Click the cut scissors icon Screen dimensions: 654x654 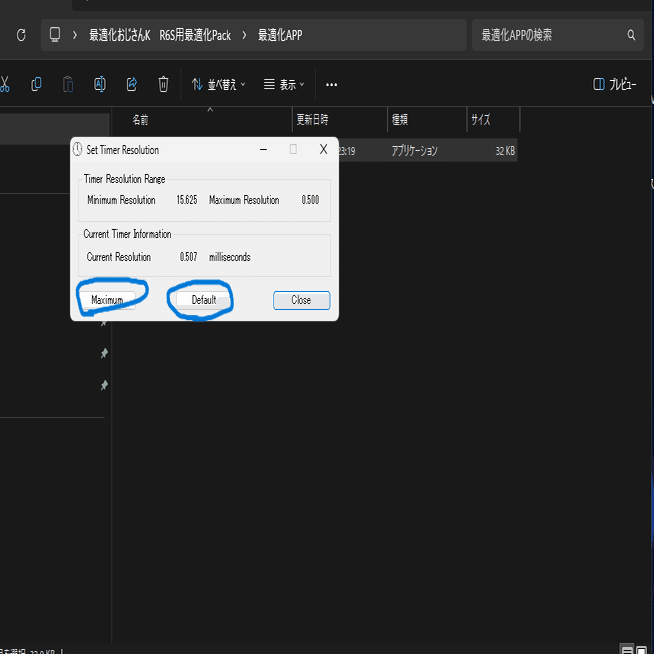point(5,84)
